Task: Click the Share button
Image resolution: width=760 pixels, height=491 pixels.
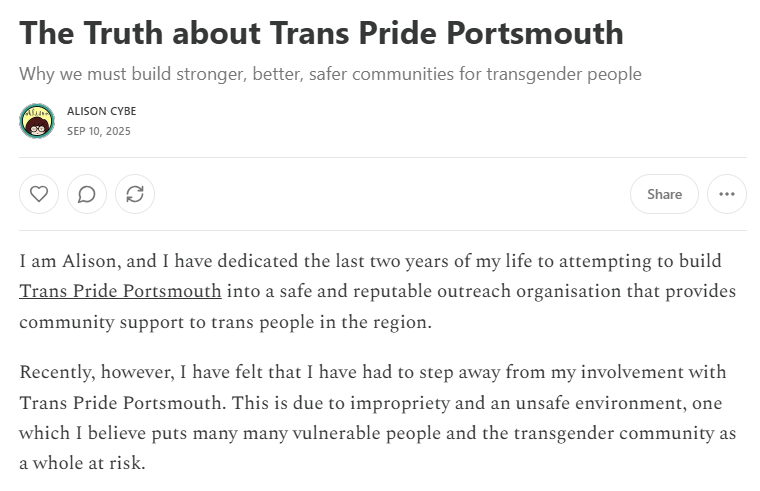Action: pos(664,194)
